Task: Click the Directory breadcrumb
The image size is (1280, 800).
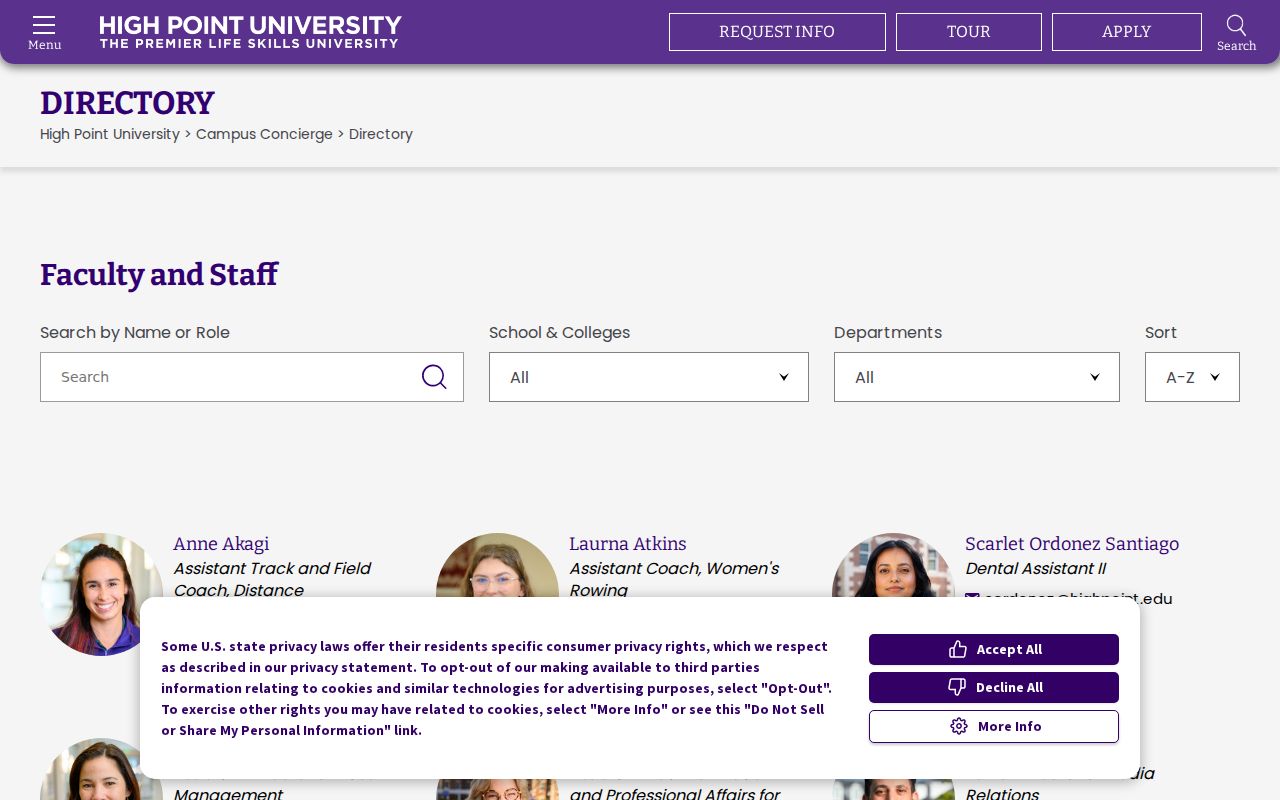Action: pos(381,134)
